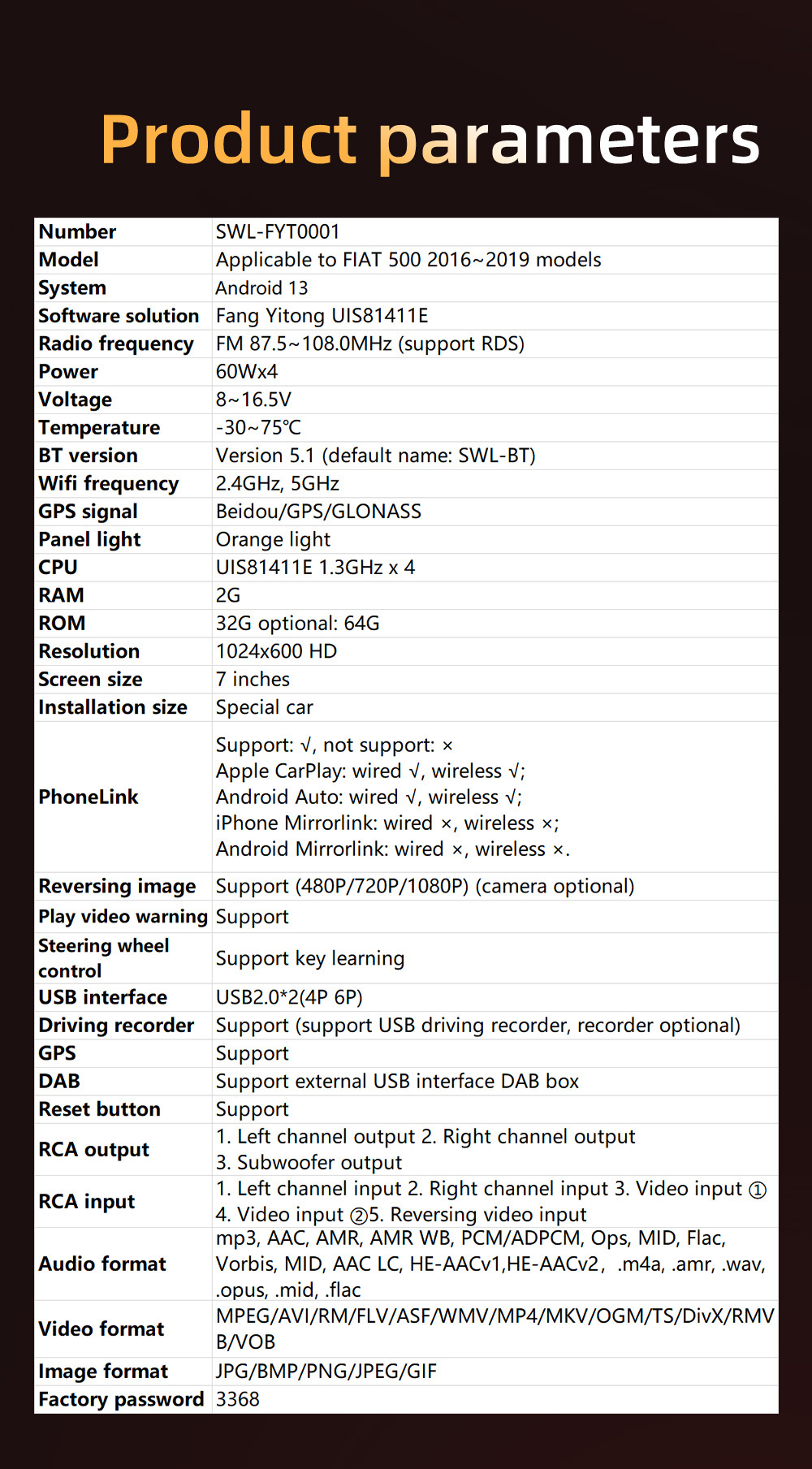Image resolution: width=812 pixels, height=1469 pixels.
Task: Select the RAM row label
Action: click(61, 595)
